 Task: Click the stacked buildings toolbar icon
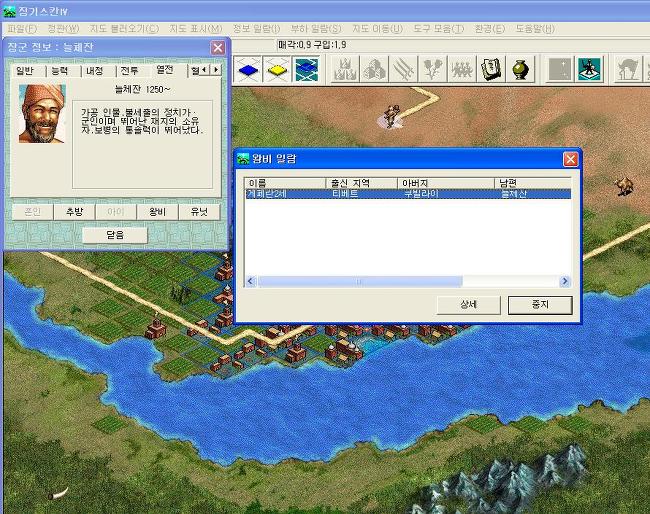(374, 69)
